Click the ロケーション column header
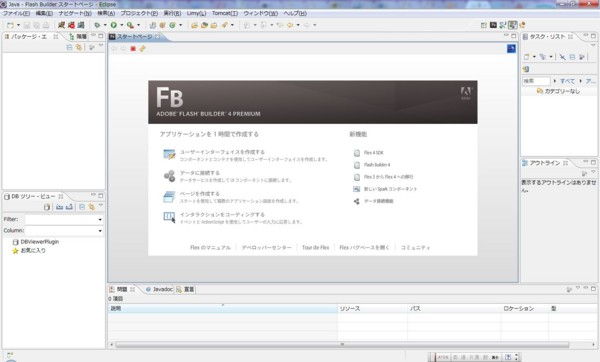 tap(524, 308)
